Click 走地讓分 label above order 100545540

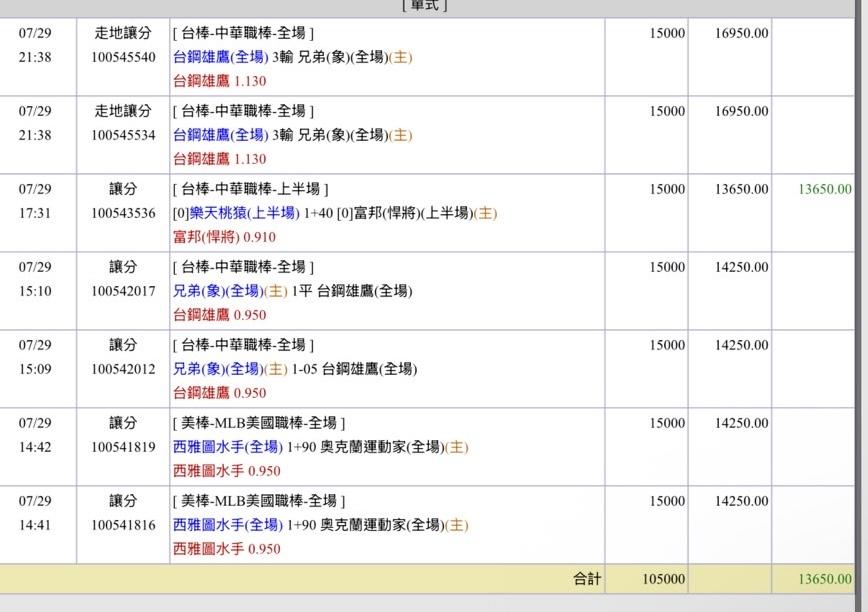pyautogui.click(x=123, y=33)
